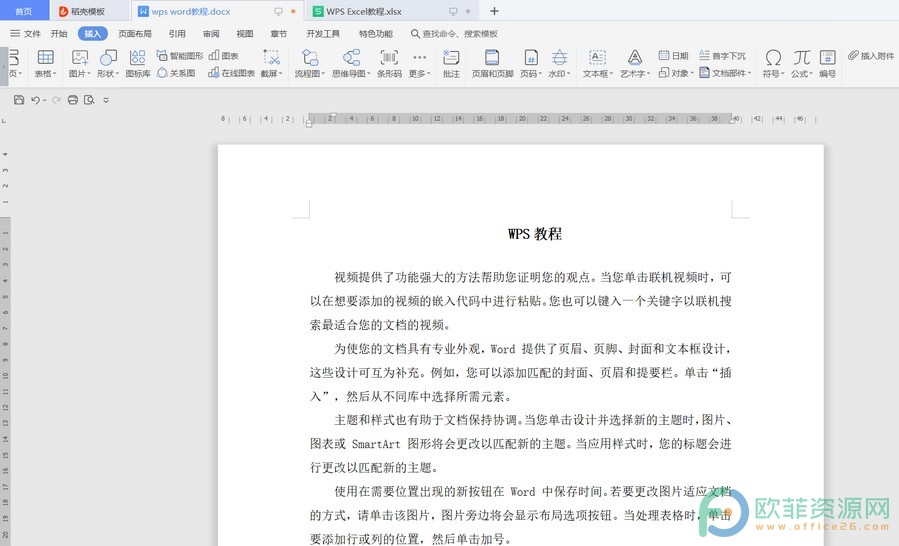Click the 查找命令 search command field

click(x=455, y=34)
